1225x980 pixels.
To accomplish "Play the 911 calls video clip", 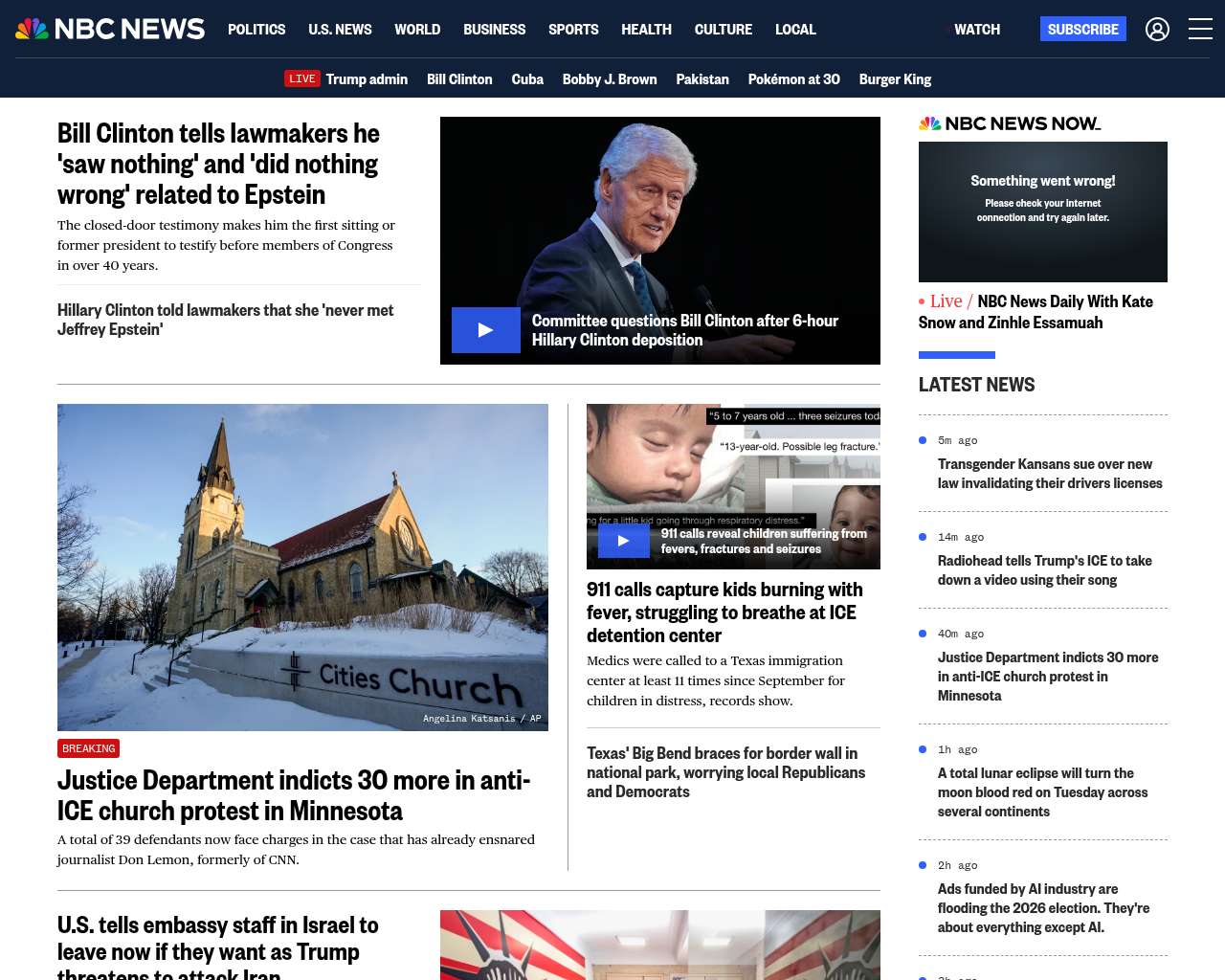I will [x=623, y=541].
